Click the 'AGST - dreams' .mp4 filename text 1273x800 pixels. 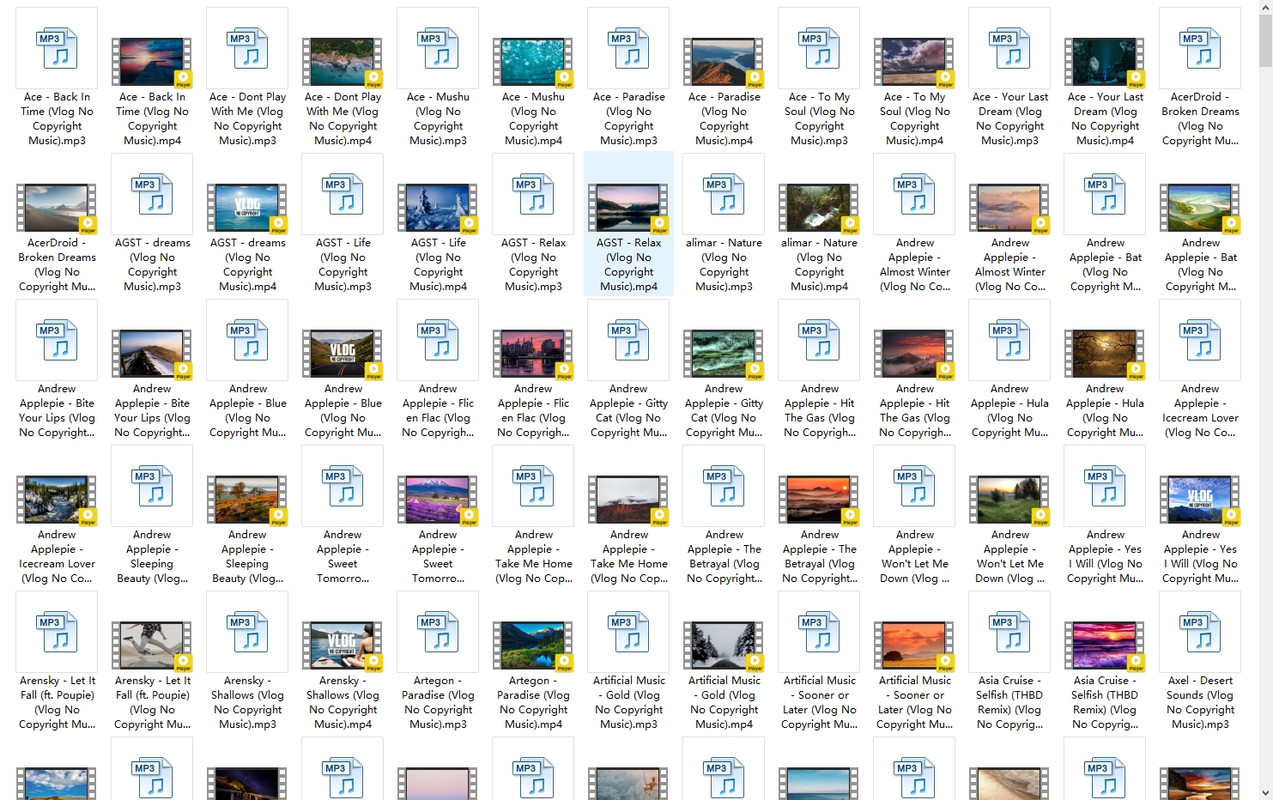pyautogui.click(x=248, y=265)
